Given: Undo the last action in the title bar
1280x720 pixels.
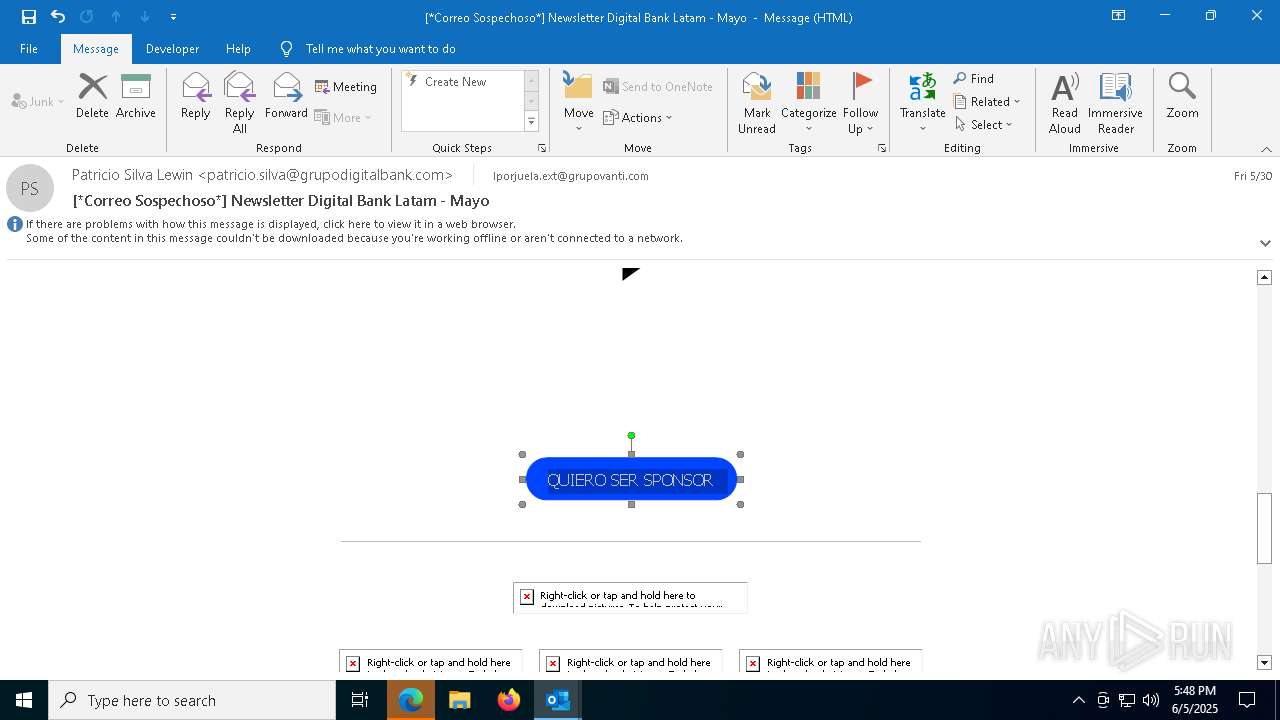Looking at the screenshot, I should 58,17.
